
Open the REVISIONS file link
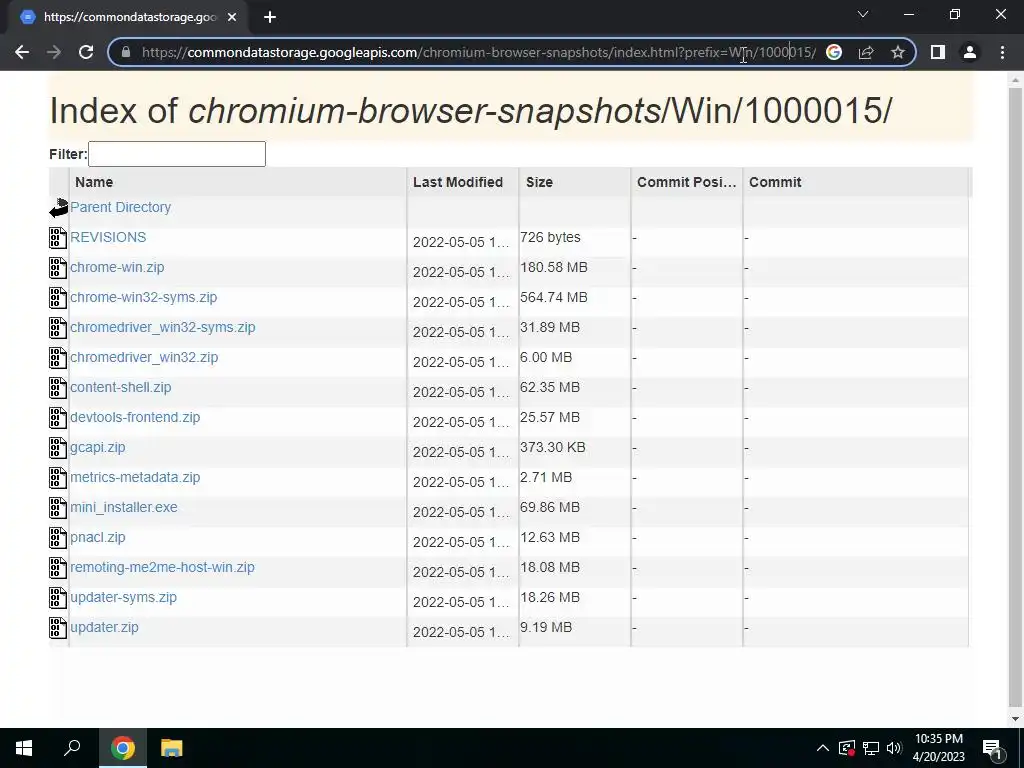tap(108, 237)
